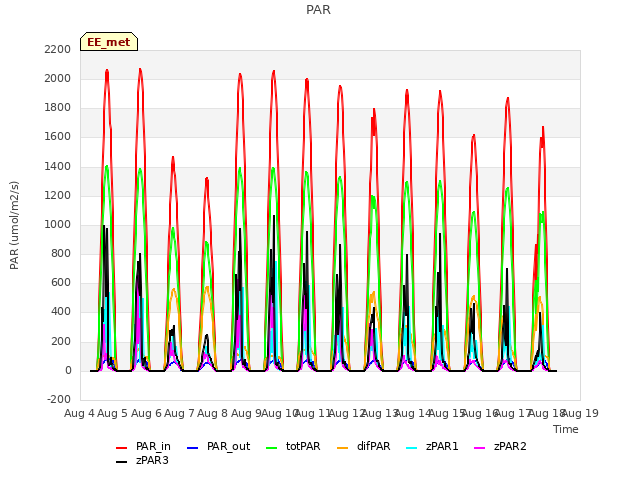Toggle the totPAR legend entry
The height and width of the screenshot is (480, 640).
tap(293, 447)
